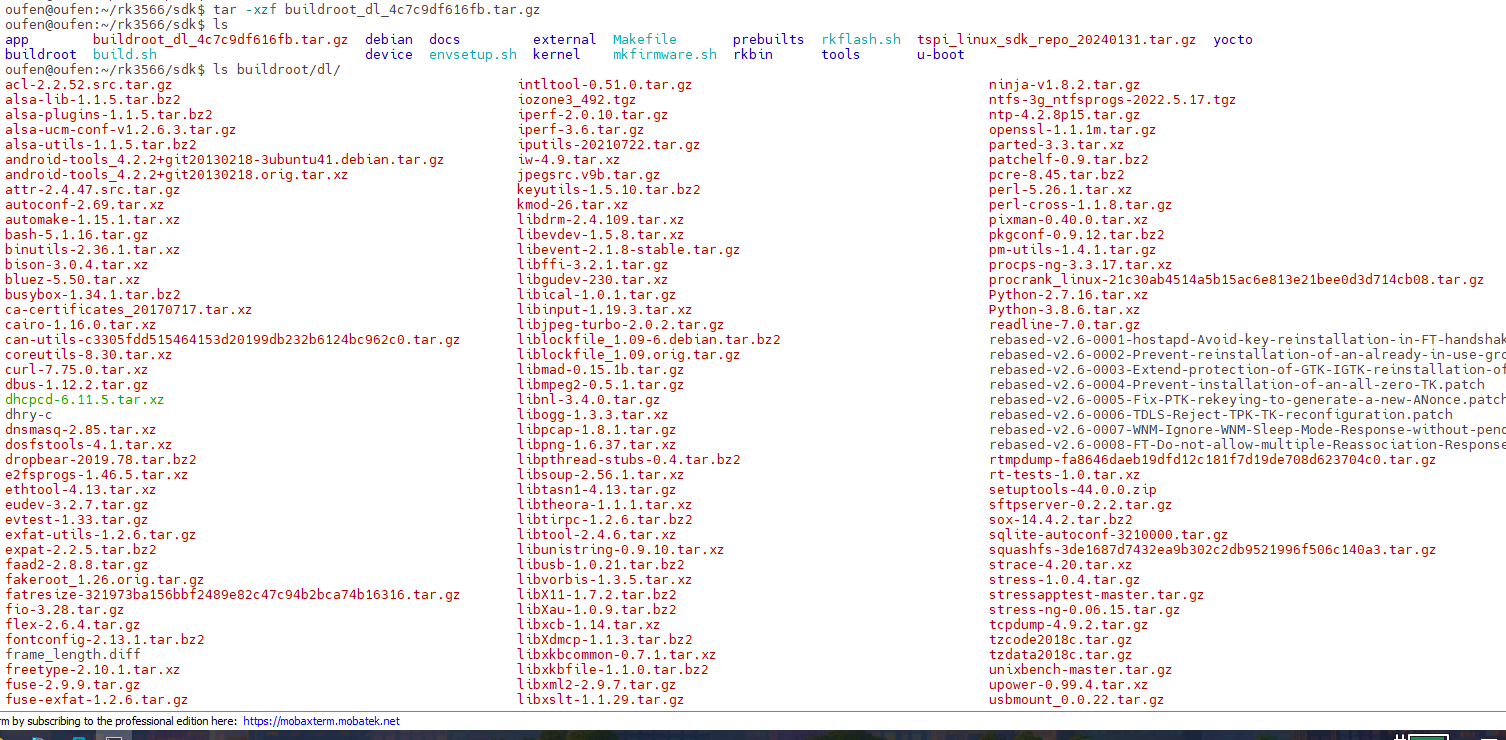The height and width of the screenshot is (740, 1506).
Task: Click the 'envsetup.sh' entry
Action: click(473, 55)
